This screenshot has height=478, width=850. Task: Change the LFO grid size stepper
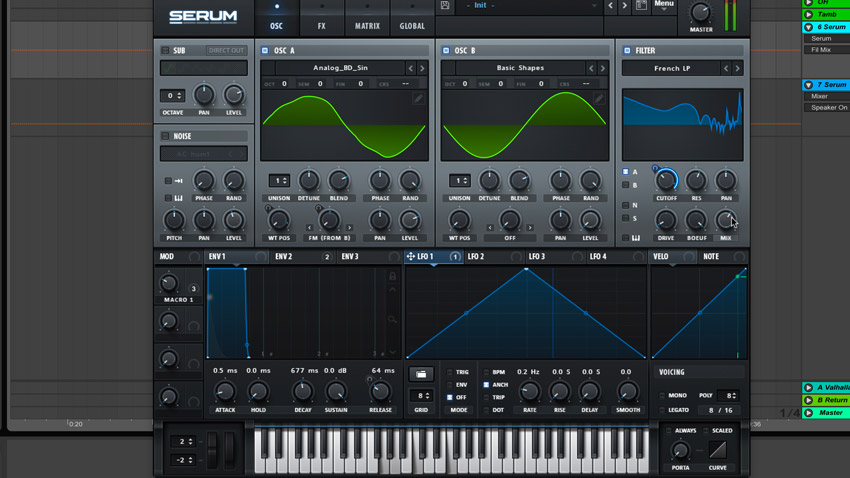(421, 396)
